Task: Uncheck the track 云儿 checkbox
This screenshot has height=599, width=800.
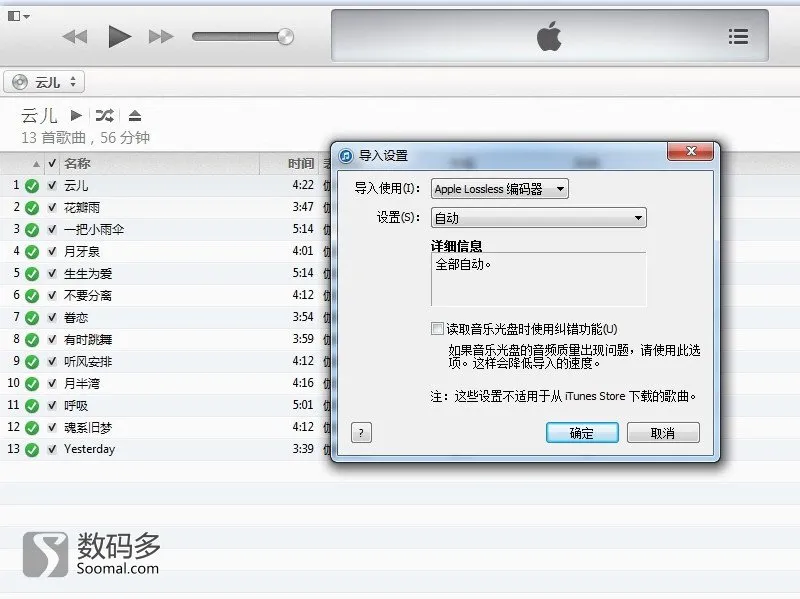Action: [52, 185]
